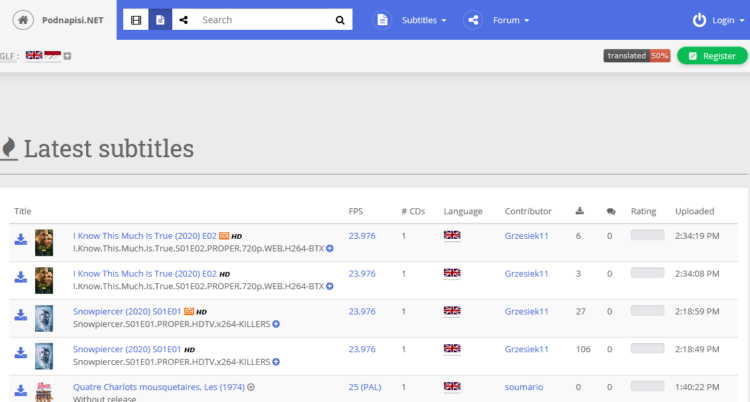Open Snowpiercer poster thumbnail at 2:18:59 PM row

pyautogui.click(x=44, y=318)
